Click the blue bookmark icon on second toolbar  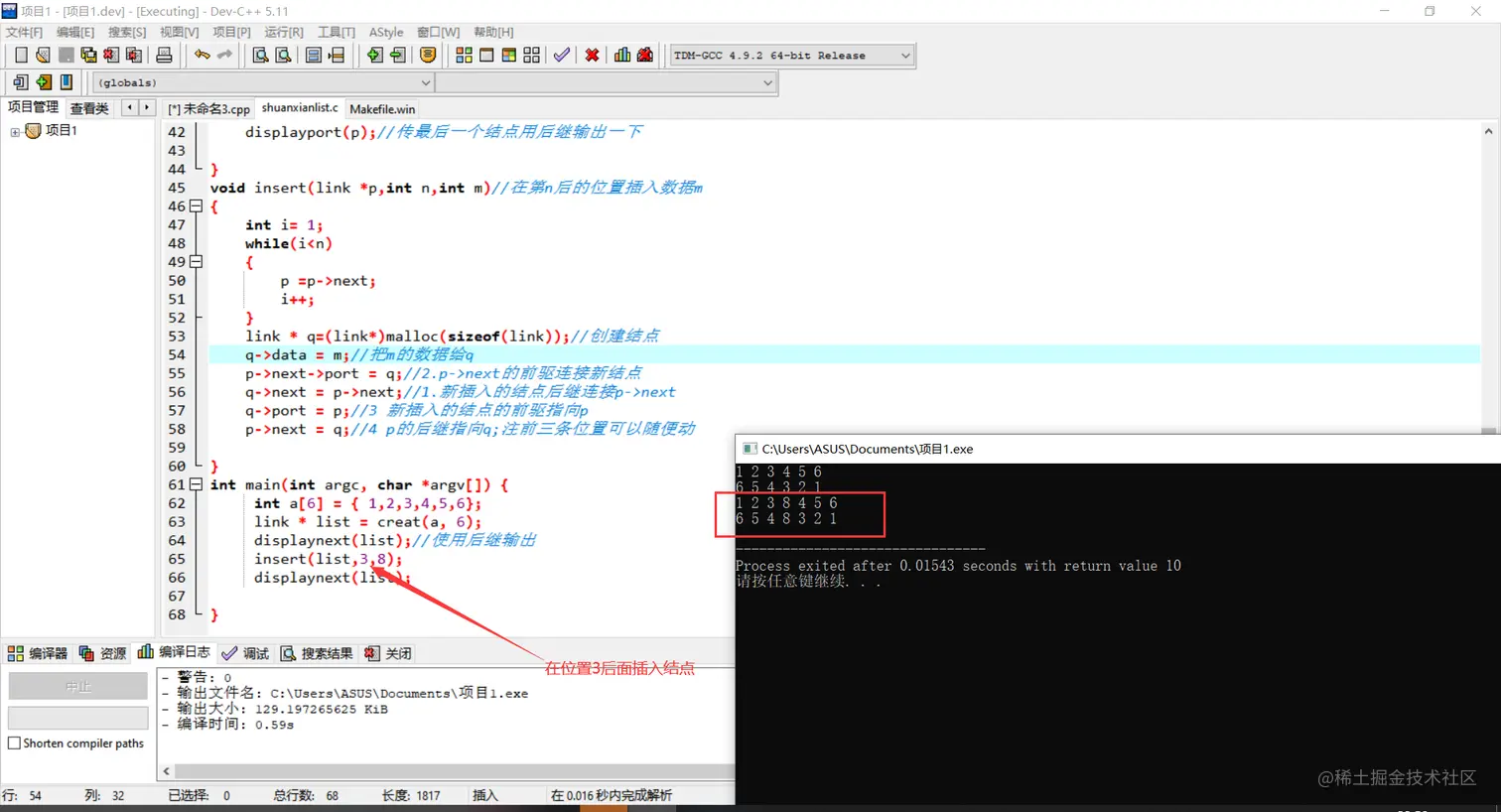pos(67,82)
